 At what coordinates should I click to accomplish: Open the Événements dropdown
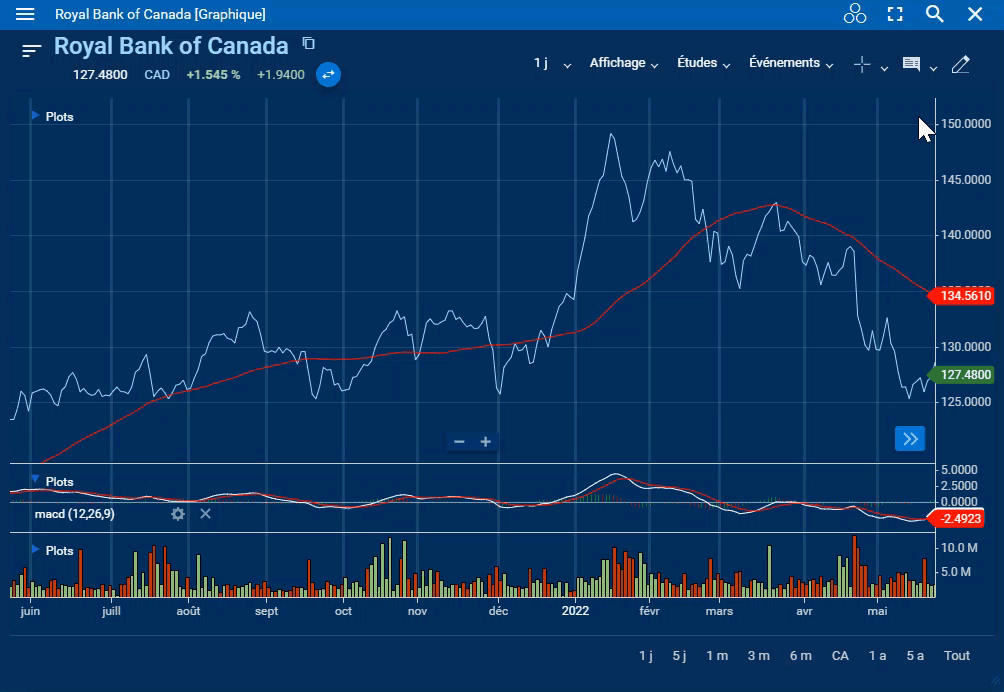click(791, 63)
